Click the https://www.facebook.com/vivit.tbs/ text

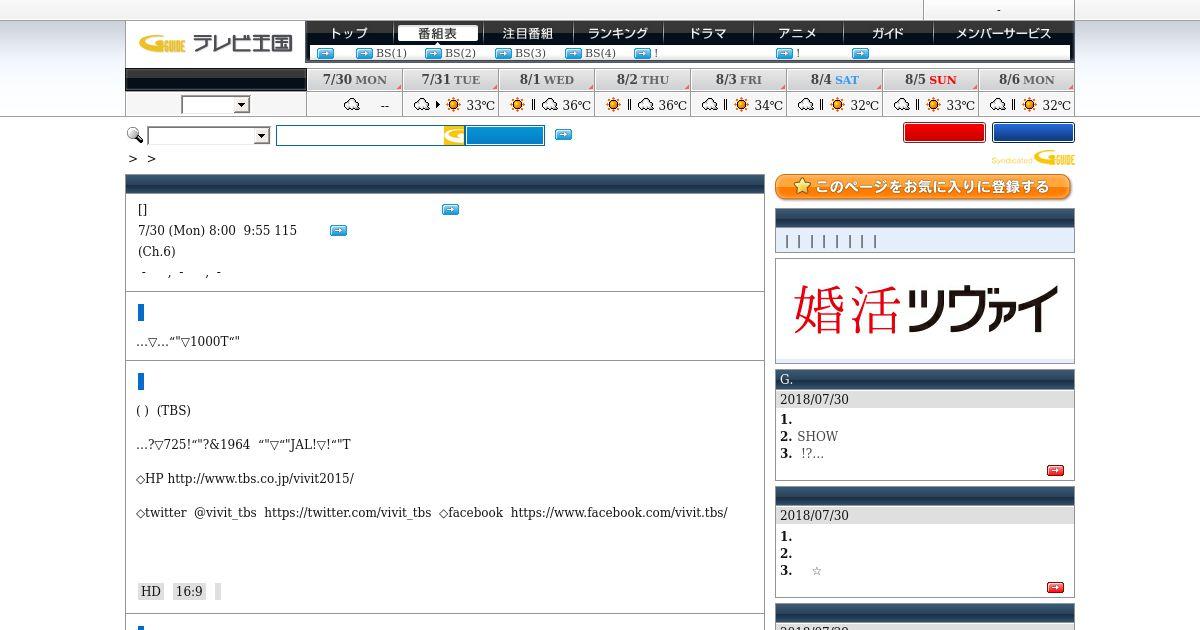click(619, 512)
